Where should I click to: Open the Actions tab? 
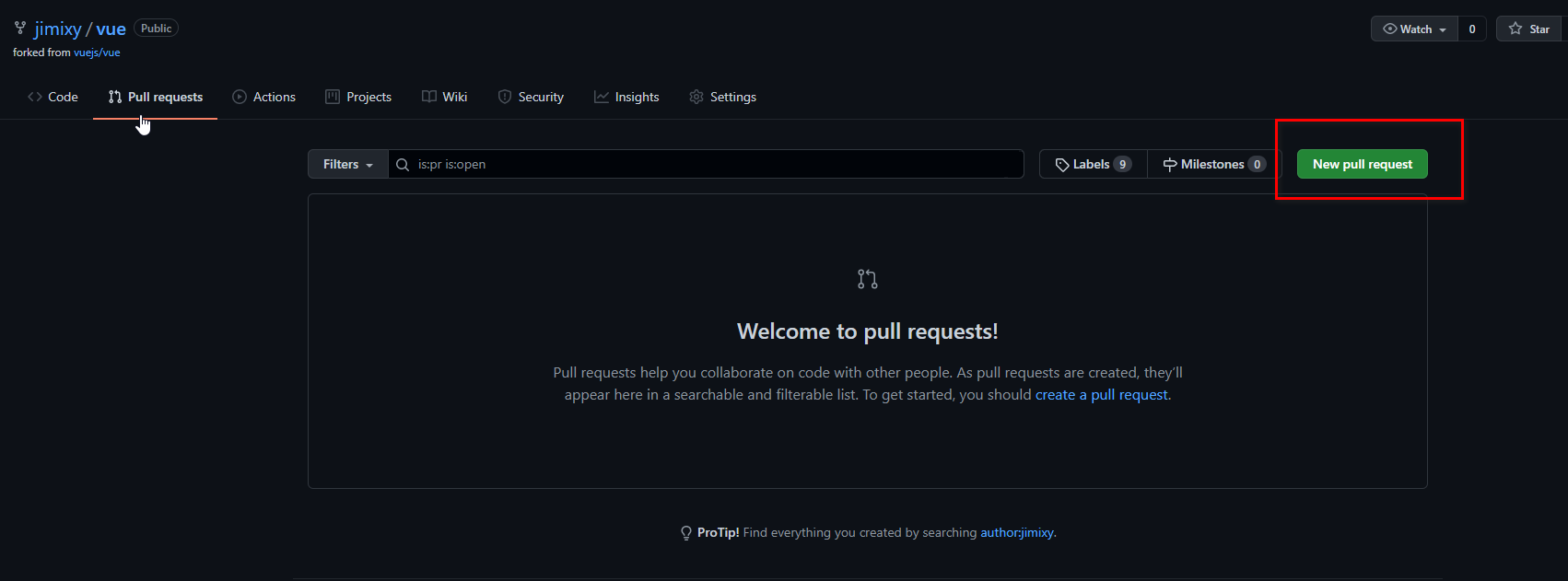264,97
